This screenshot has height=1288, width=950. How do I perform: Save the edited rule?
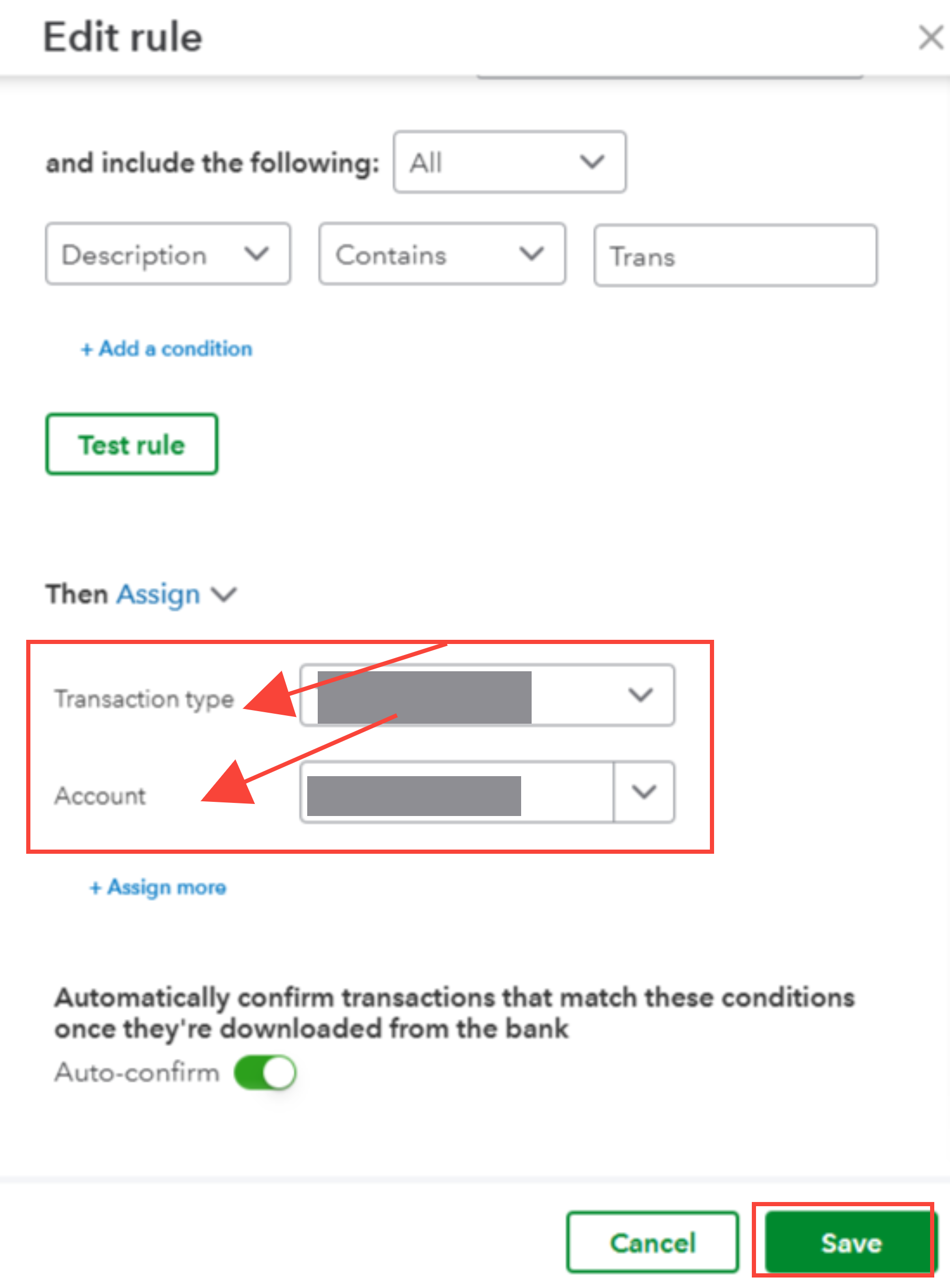pyautogui.click(x=850, y=1242)
